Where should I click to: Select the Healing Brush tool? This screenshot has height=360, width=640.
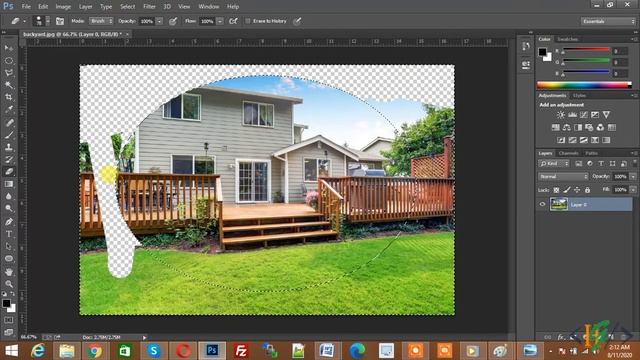9,122
